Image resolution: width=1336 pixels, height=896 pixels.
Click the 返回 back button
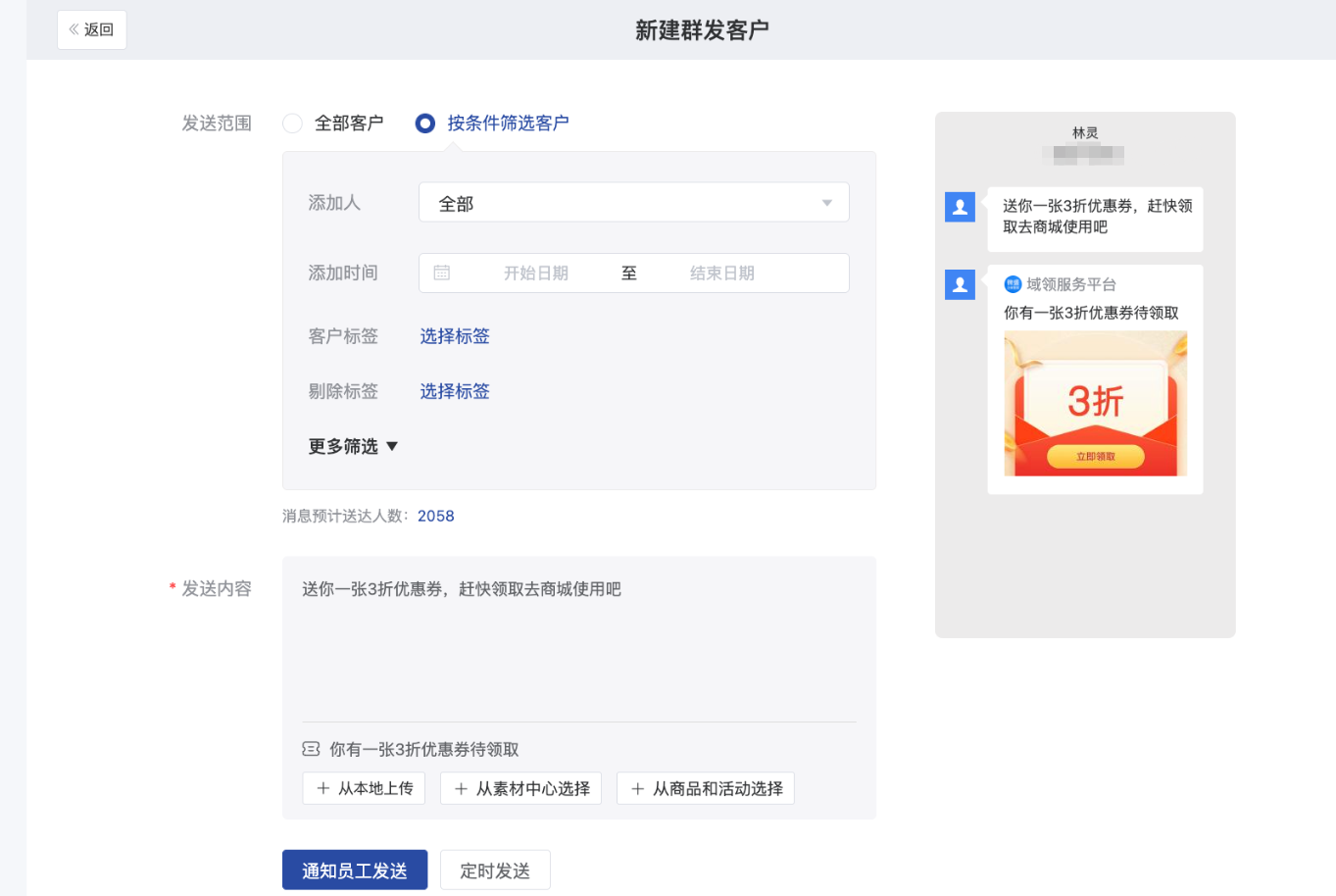pyautogui.click(x=91, y=29)
